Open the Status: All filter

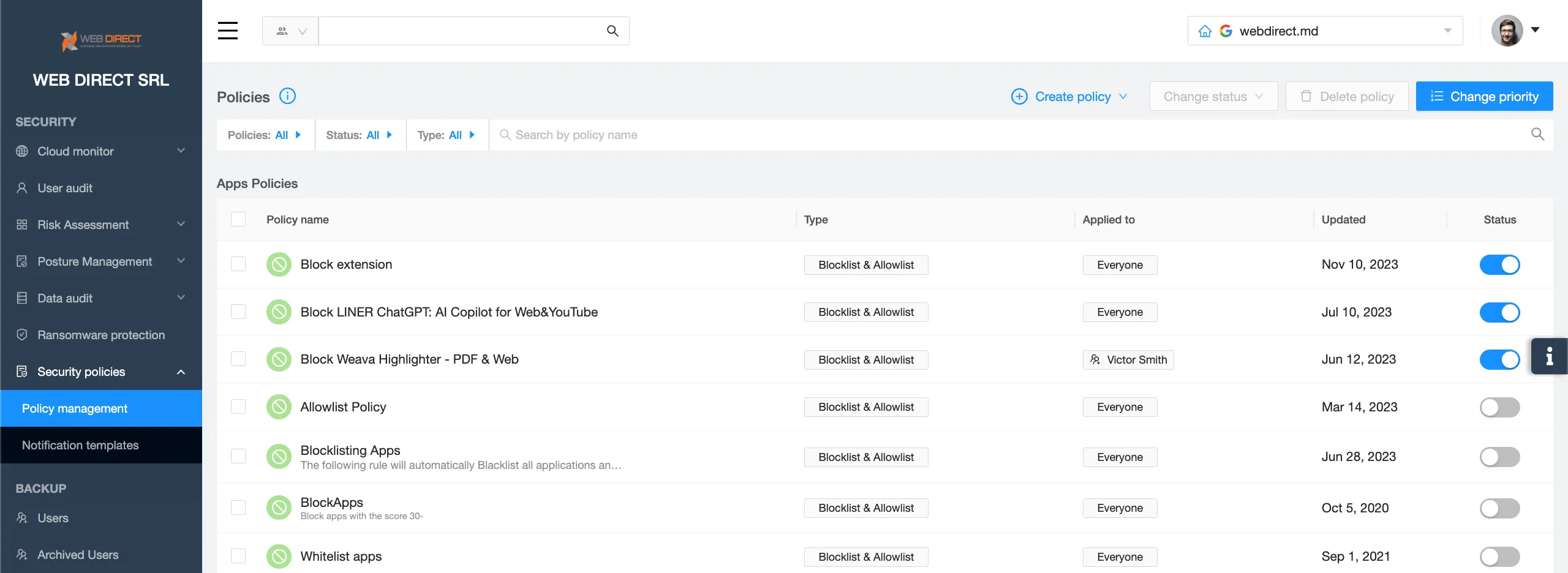point(360,135)
